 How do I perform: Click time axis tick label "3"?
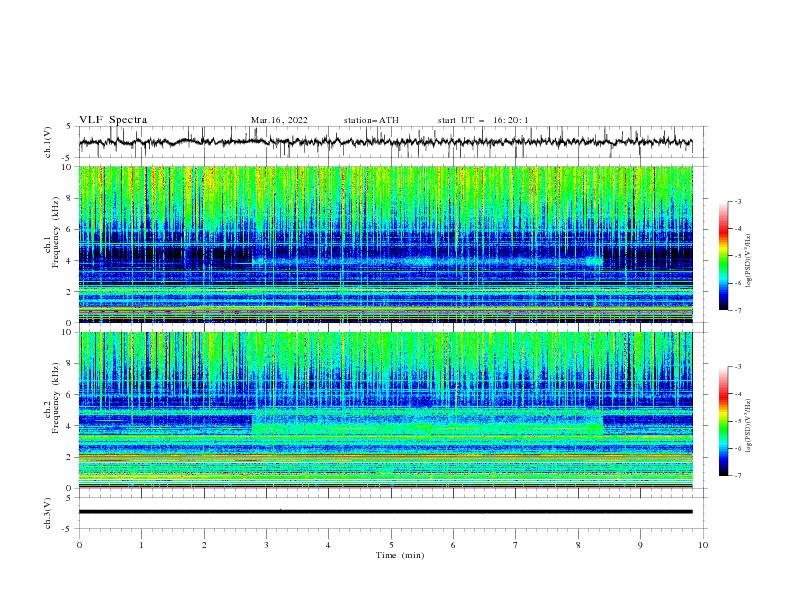[266, 545]
